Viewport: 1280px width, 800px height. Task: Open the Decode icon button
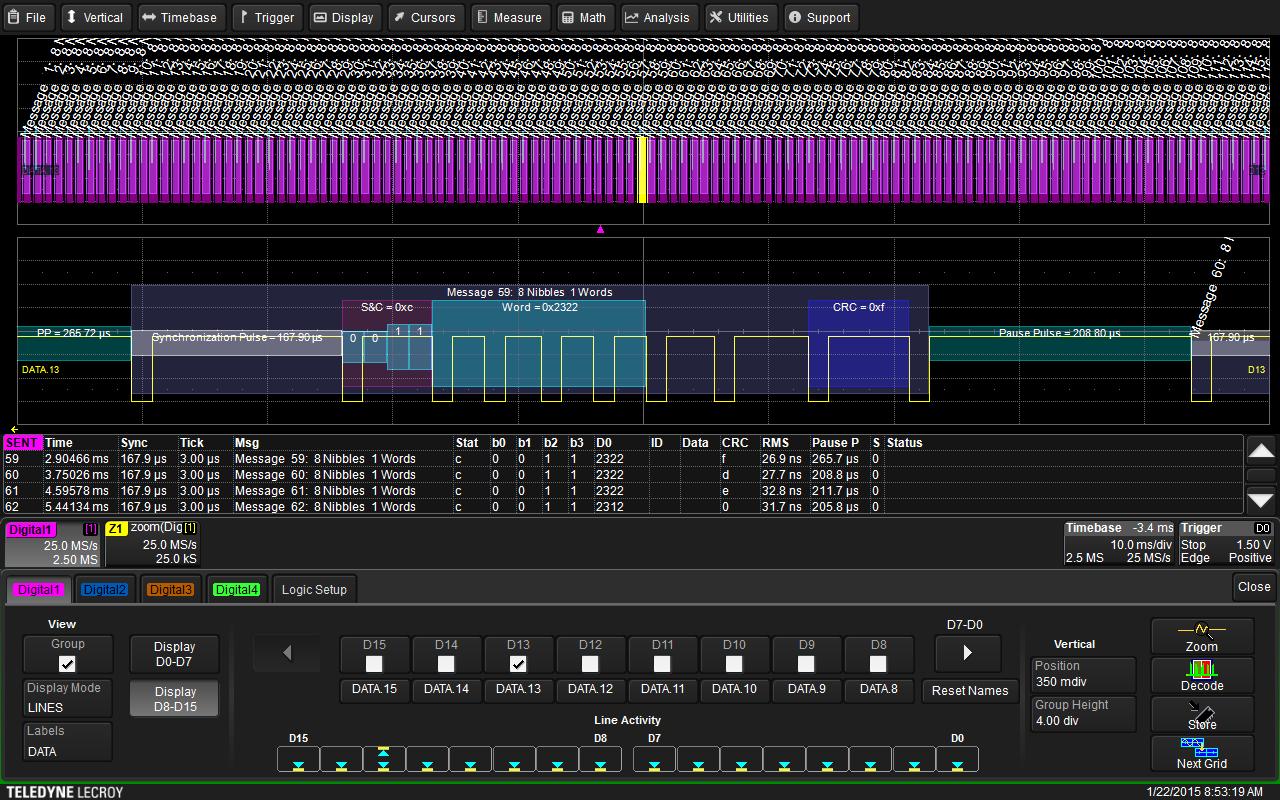[x=1202, y=675]
